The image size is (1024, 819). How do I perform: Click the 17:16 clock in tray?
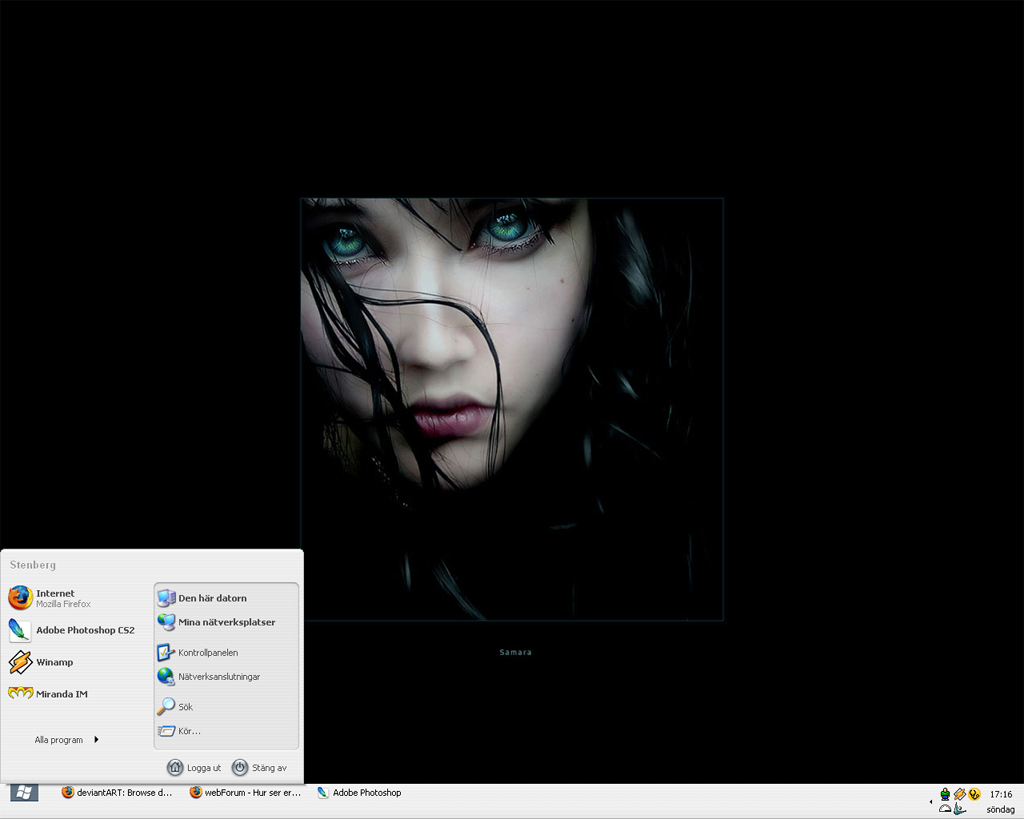tap(1000, 794)
